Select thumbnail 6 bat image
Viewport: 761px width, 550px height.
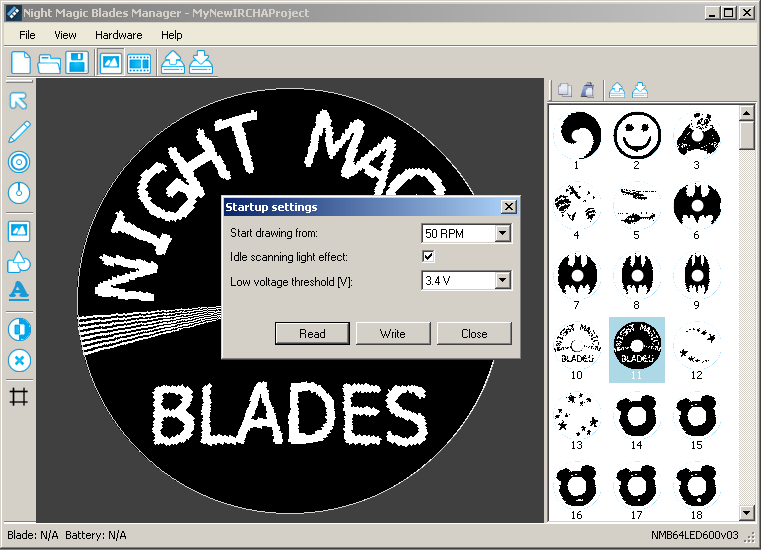click(x=696, y=210)
